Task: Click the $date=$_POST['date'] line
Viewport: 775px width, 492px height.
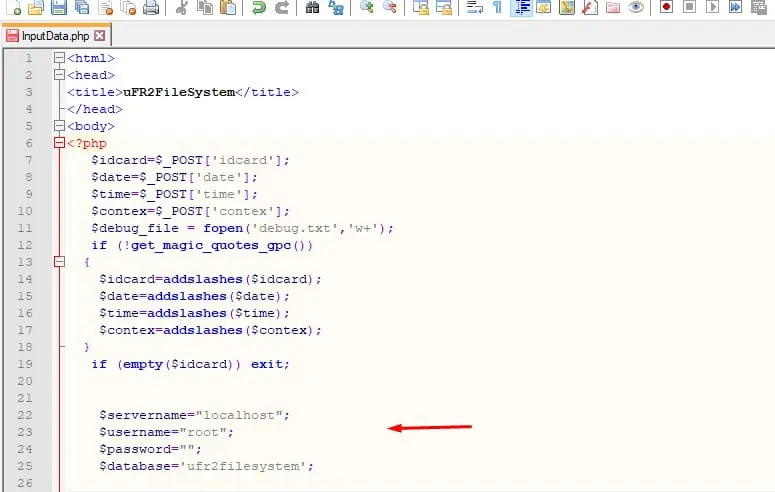Action: click(x=174, y=177)
